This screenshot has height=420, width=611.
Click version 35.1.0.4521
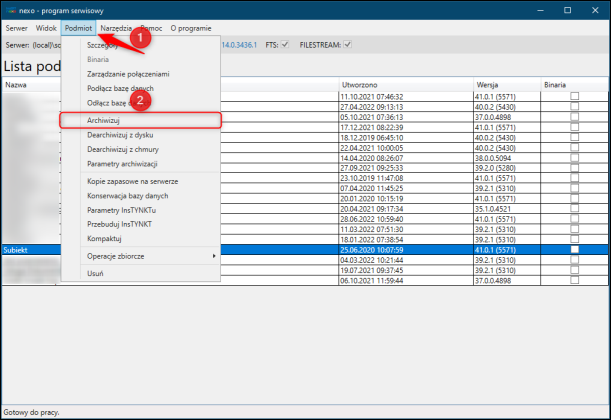(x=493, y=209)
